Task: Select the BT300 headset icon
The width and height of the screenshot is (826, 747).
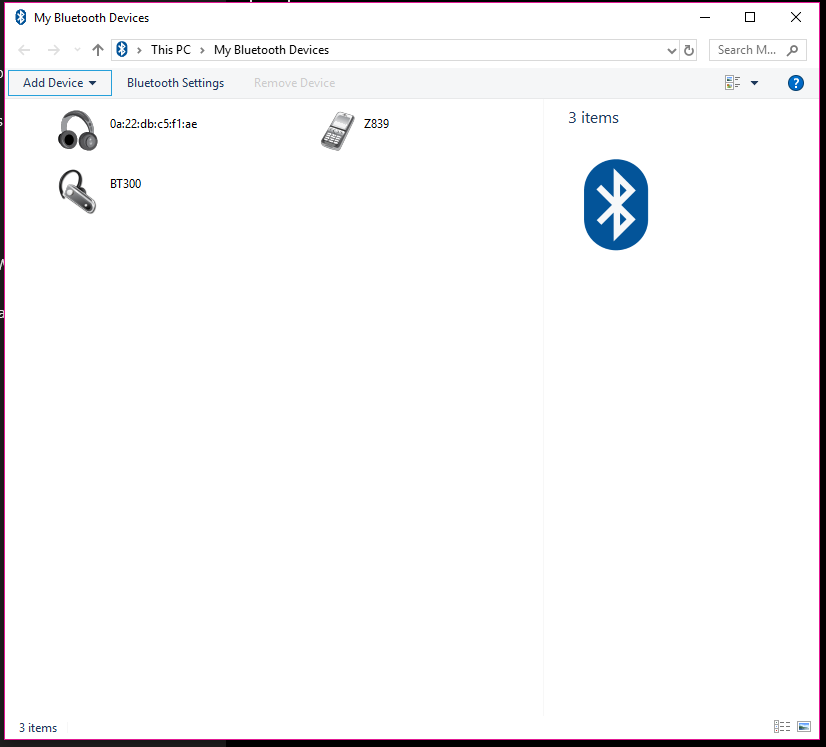Action: coord(77,191)
